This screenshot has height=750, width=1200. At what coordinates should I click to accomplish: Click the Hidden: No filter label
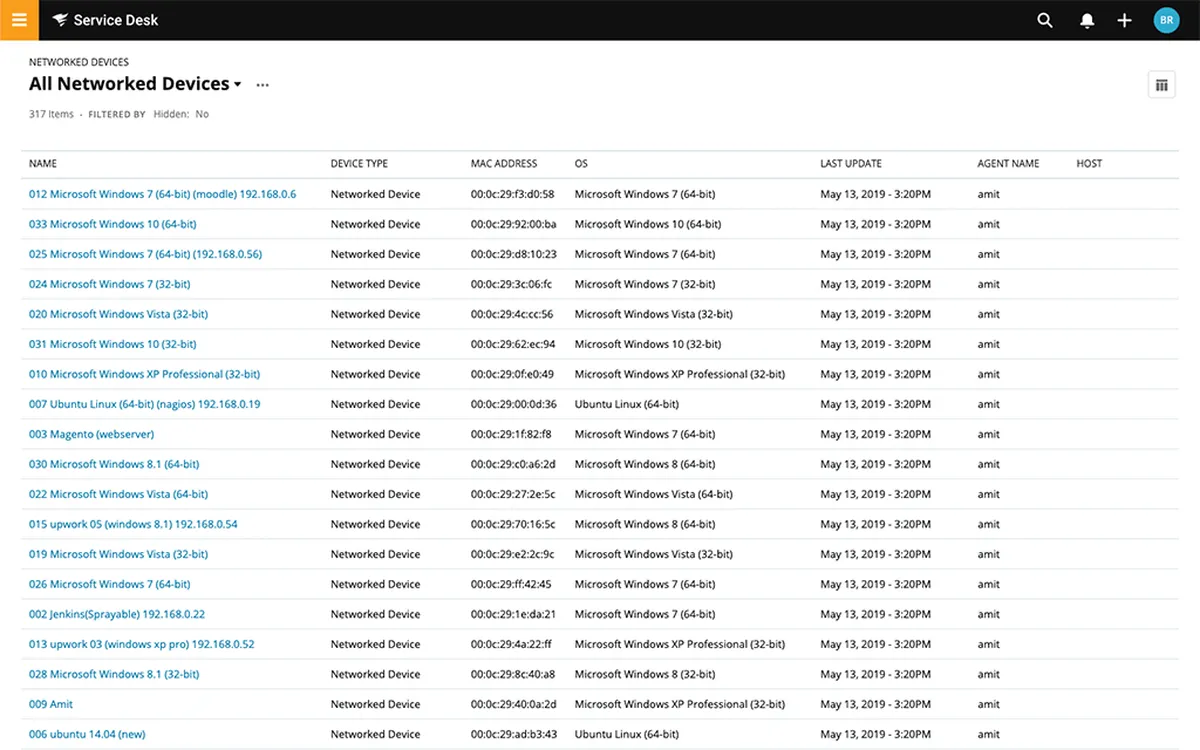click(181, 114)
